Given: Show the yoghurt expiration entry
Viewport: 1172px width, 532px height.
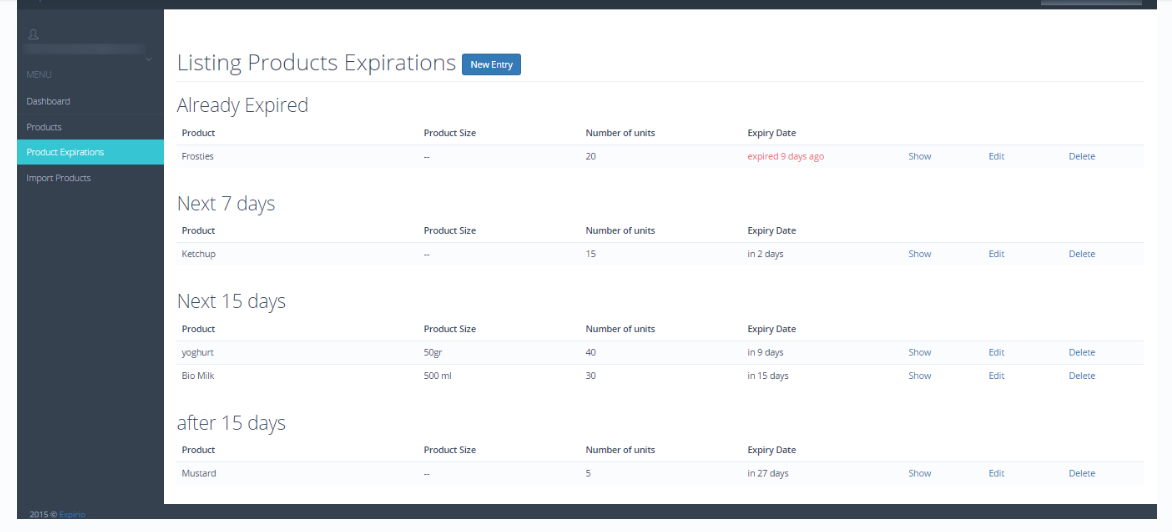Looking at the screenshot, I should click(x=919, y=352).
